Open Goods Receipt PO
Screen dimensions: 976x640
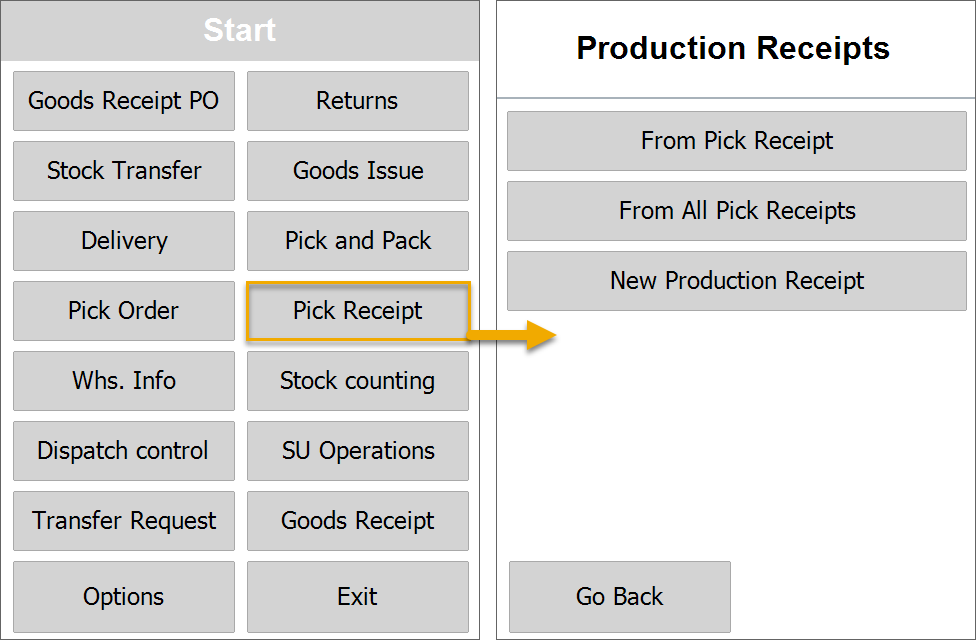[x=123, y=101]
